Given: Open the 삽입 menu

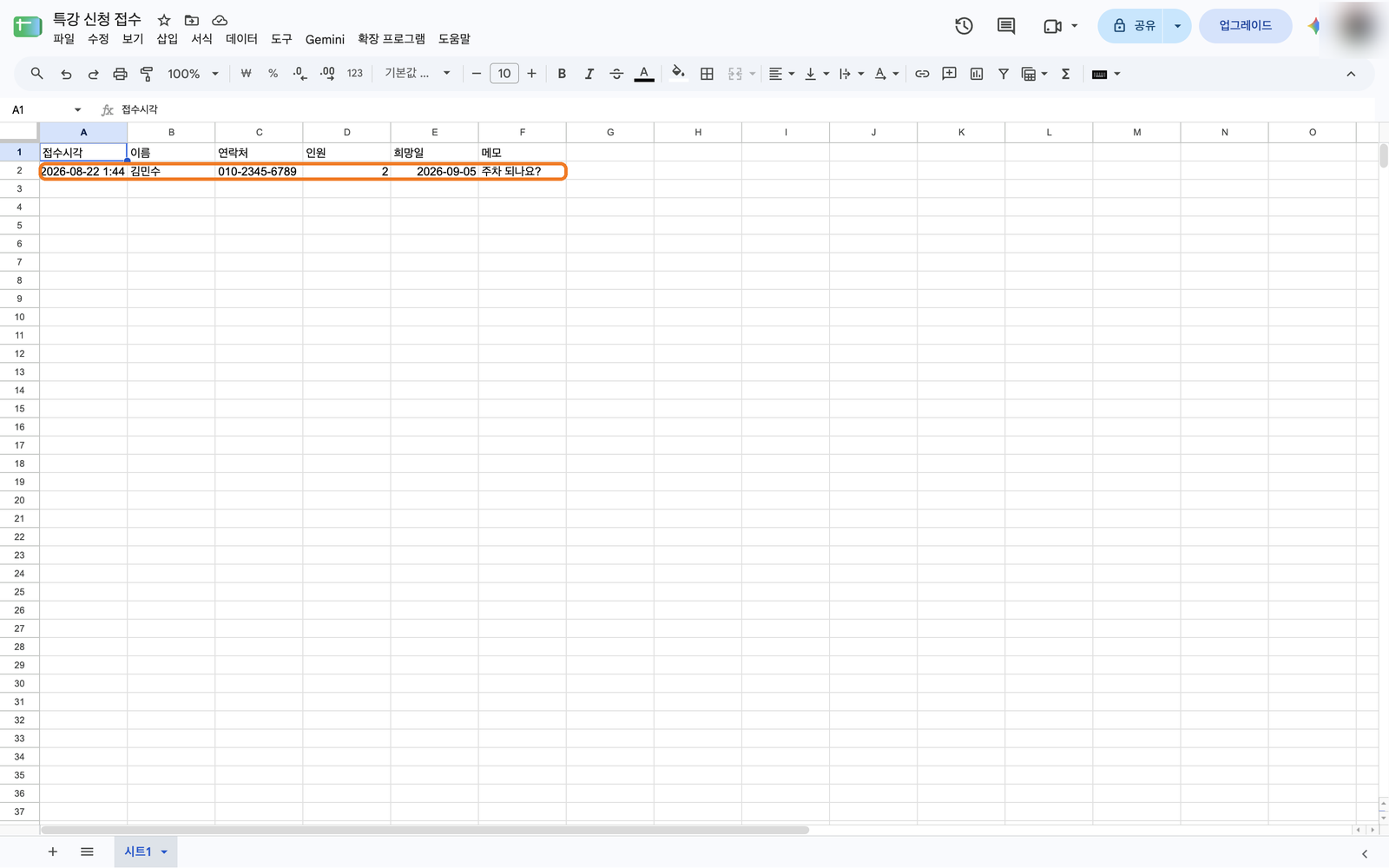Looking at the screenshot, I should (x=168, y=39).
